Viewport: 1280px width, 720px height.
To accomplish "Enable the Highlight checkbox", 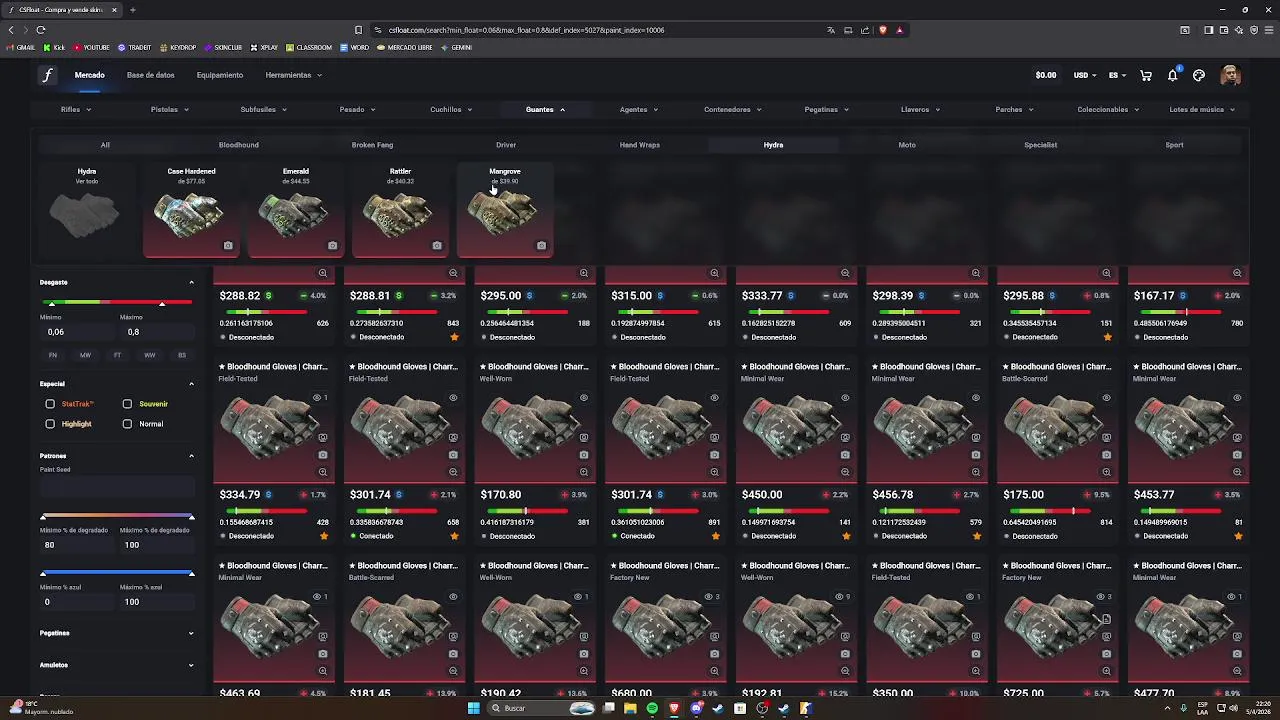I will click(50, 424).
